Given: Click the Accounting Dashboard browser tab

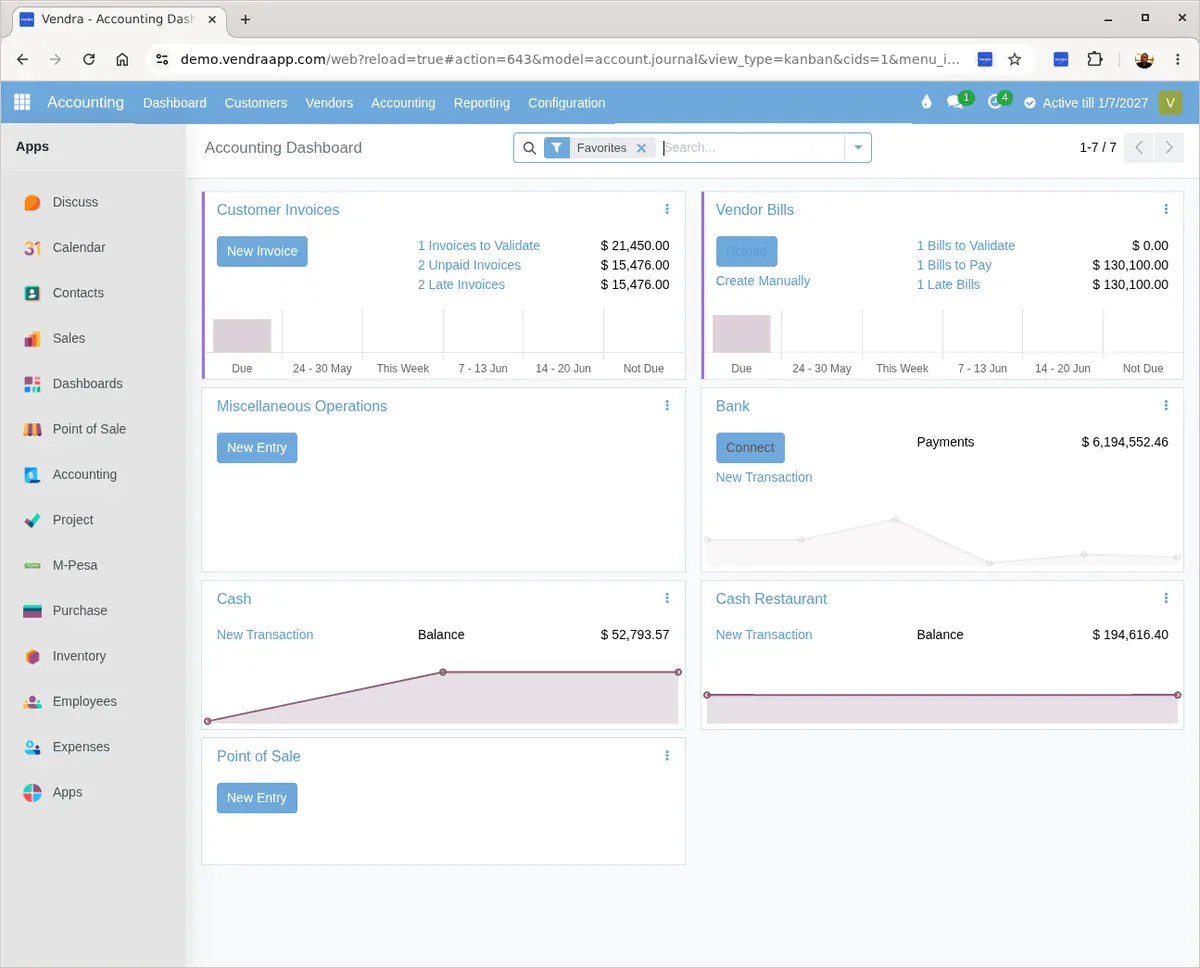Looking at the screenshot, I should coord(118,19).
